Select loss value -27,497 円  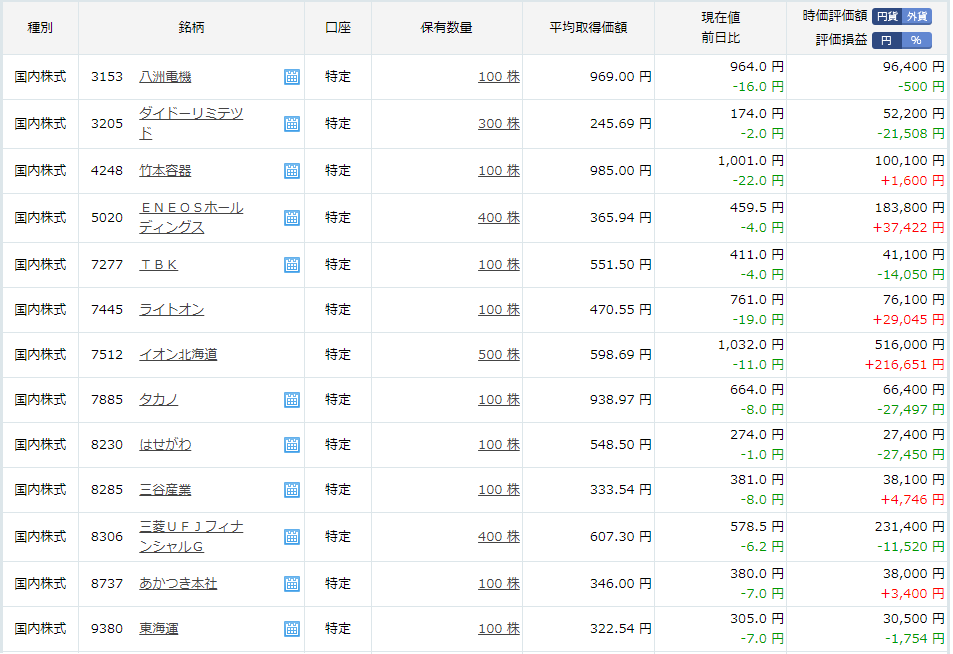[x=910, y=410]
